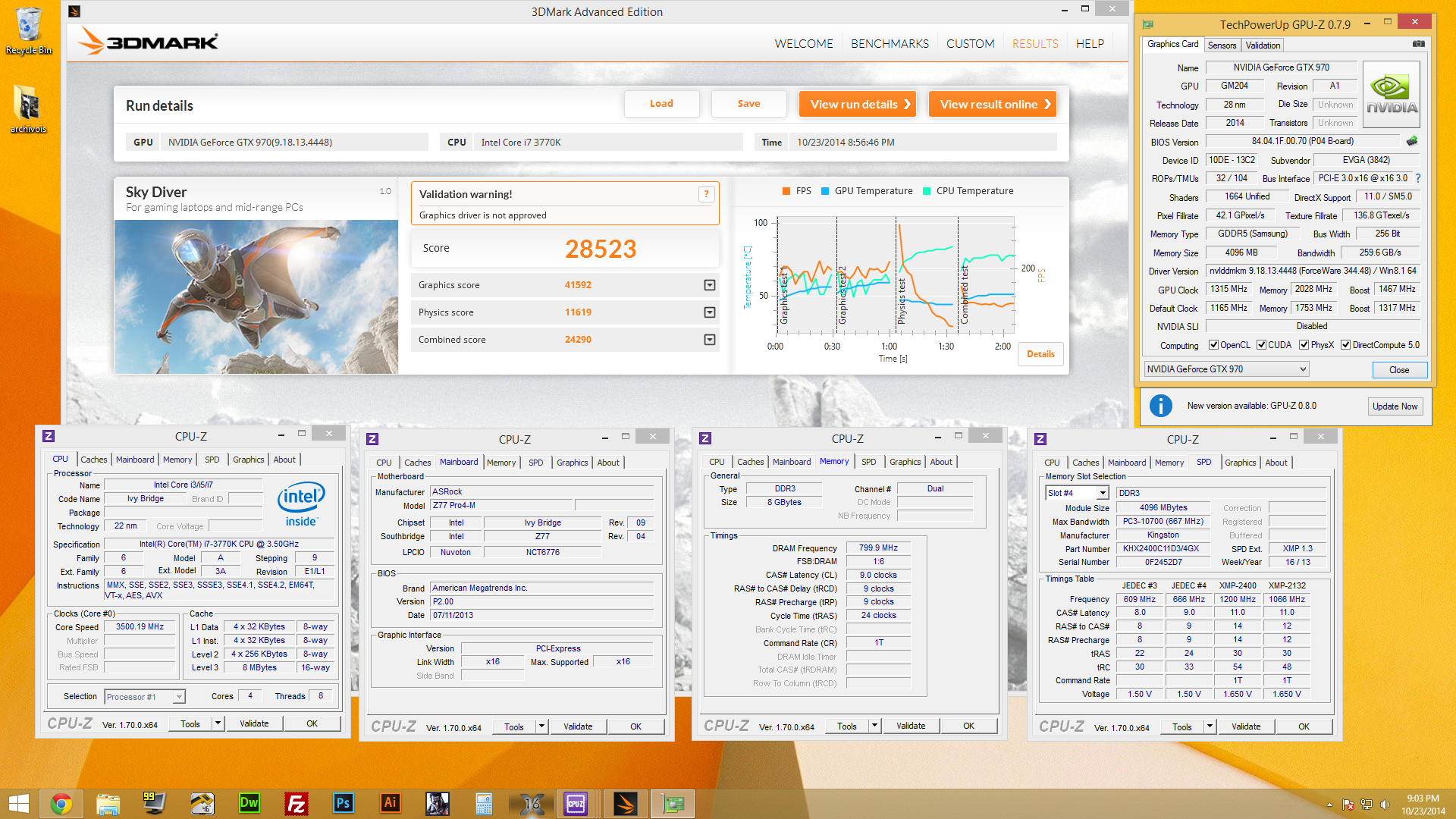Open the Recycle Bin desktop icon
The image size is (1456, 819).
[x=29, y=32]
